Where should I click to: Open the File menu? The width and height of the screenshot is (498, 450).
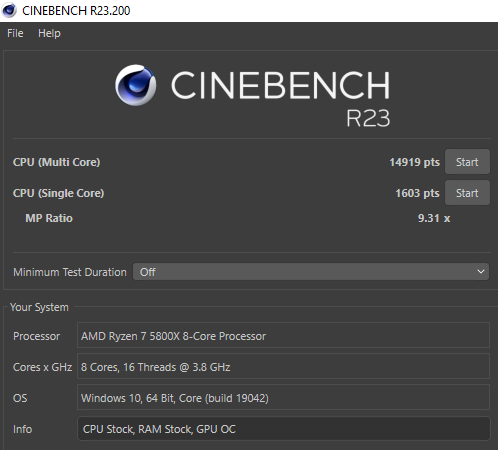pos(15,33)
